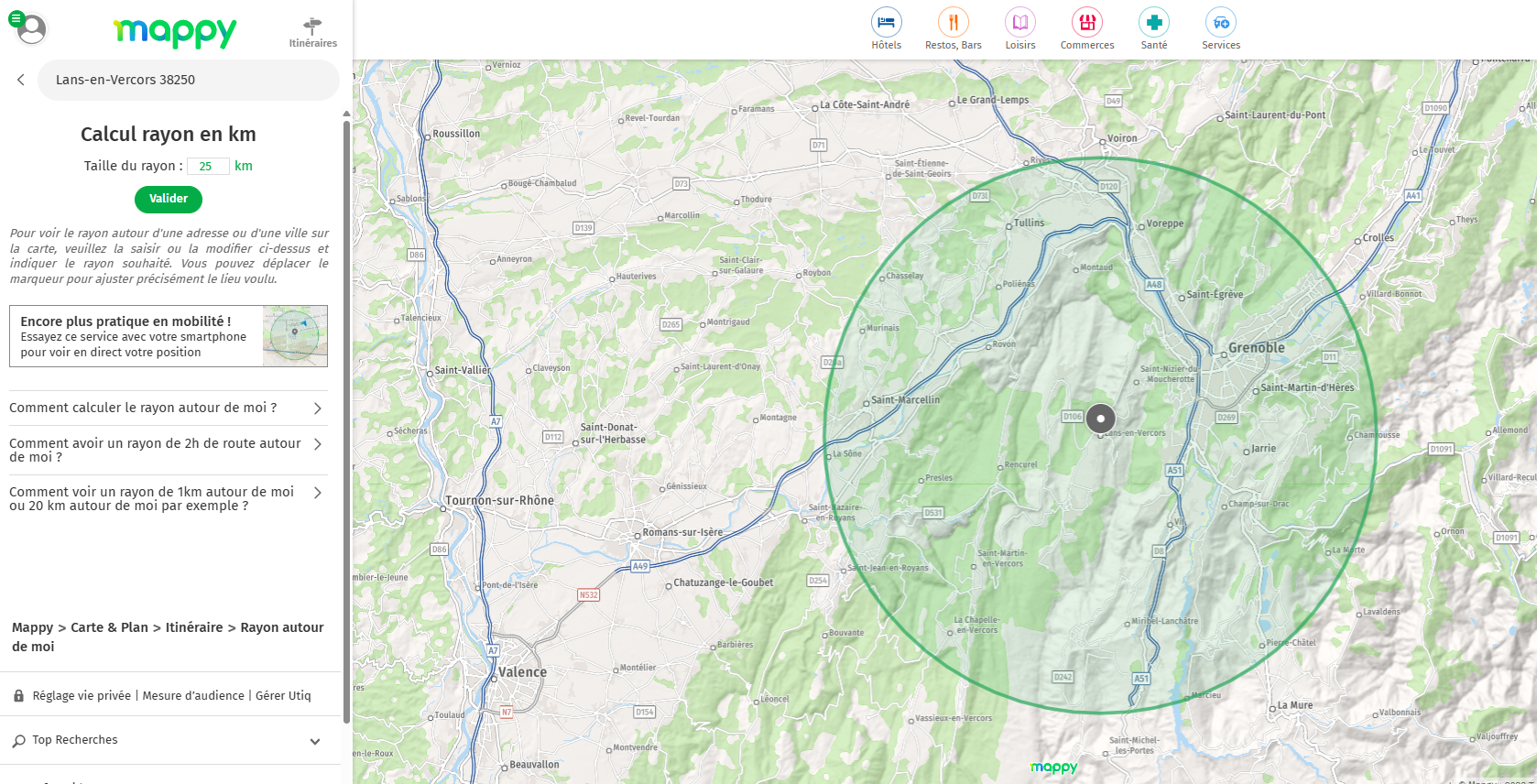The height and width of the screenshot is (784, 1537).
Task: Open the Carte & Plan breadcrumb
Action: pyautogui.click(x=109, y=627)
